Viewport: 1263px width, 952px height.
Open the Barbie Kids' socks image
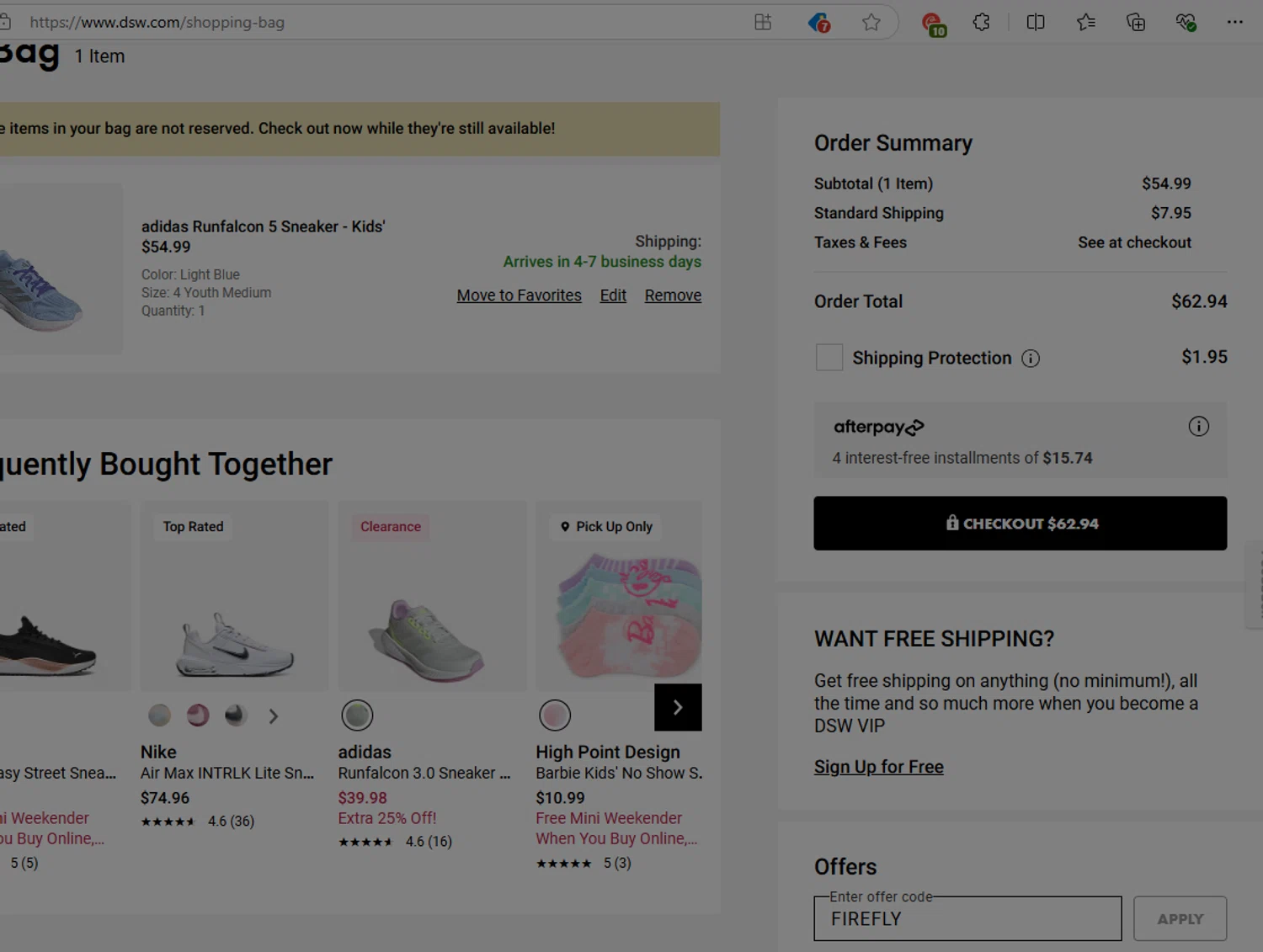pos(619,596)
